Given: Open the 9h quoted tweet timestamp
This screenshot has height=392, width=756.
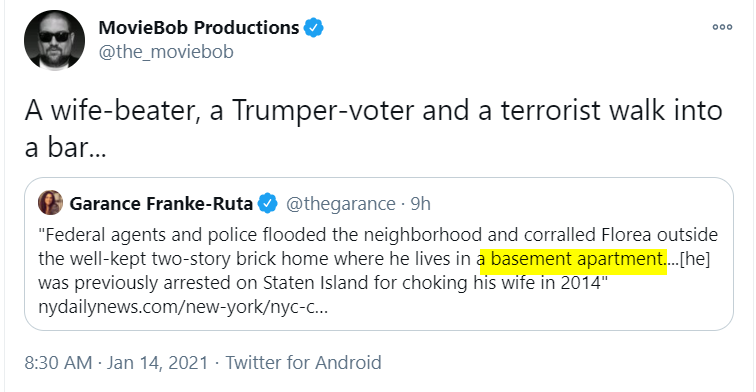Looking at the screenshot, I should coord(420,204).
